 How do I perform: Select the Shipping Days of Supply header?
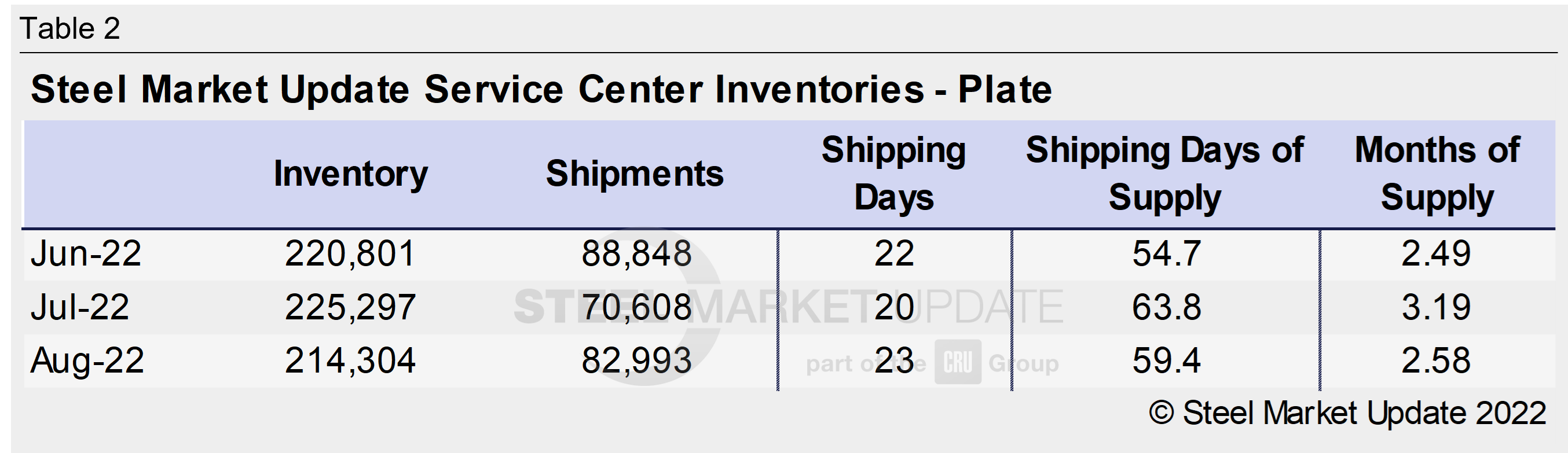pos(1164,174)
